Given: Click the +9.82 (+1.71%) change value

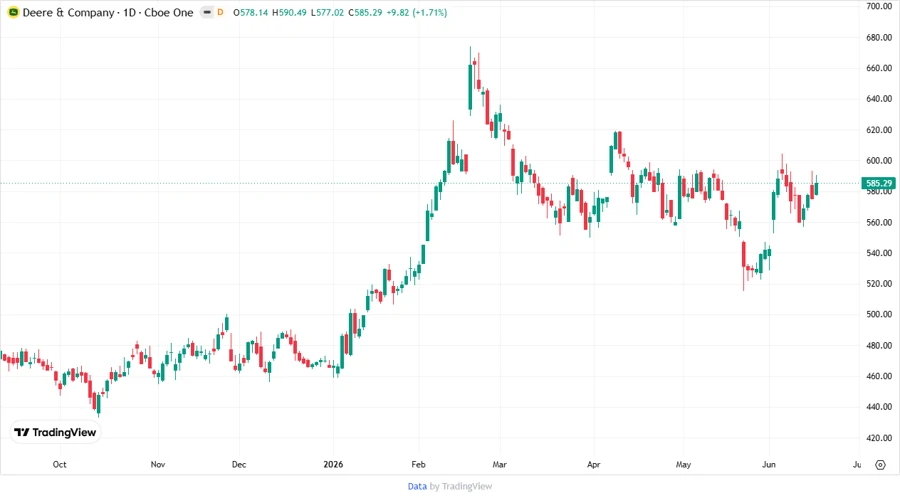Looking at the screenshot, I should pyautogui.click(x=417, y=13).
